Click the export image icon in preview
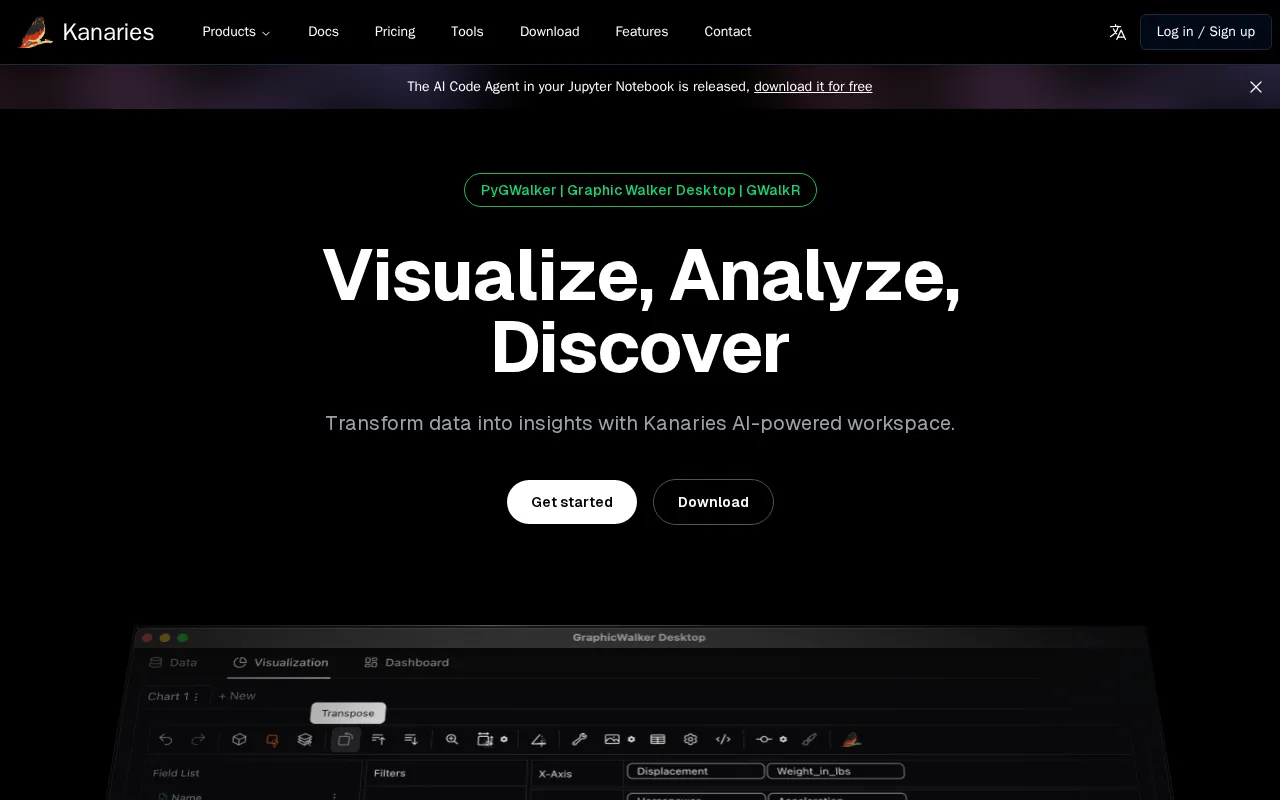Image resolution: width=1280 pixels, height=800 pixels. [612, 740]
